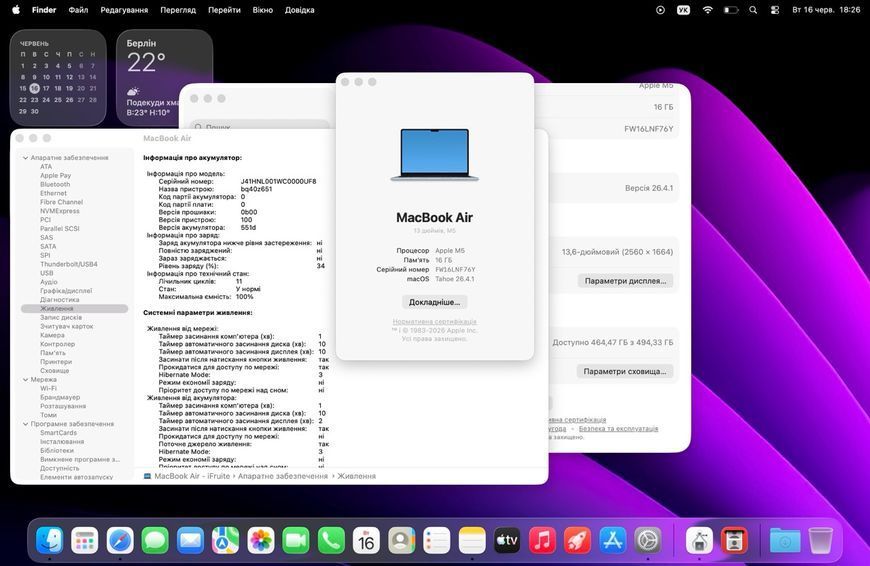Viewport: 870px width, 566px height.
Task: Click the MacBook Air laptop image
Action: (x=434, y=155)
